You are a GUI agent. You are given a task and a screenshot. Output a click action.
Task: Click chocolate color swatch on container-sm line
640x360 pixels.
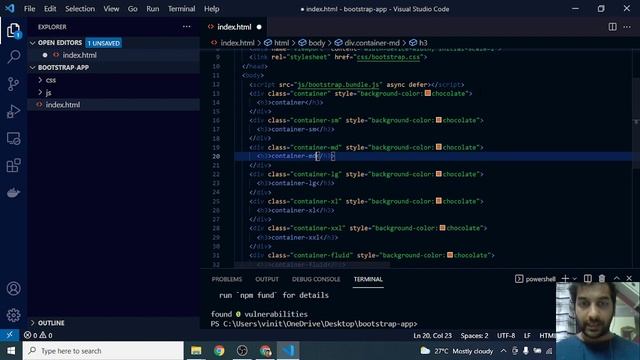point(438,120)
